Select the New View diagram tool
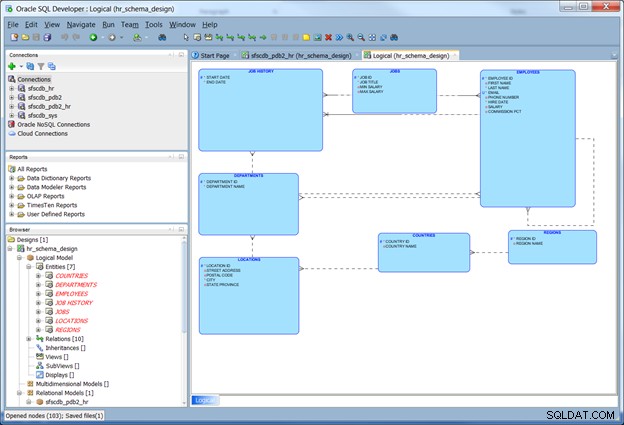624x425 pixels. [x=208, y=37]
